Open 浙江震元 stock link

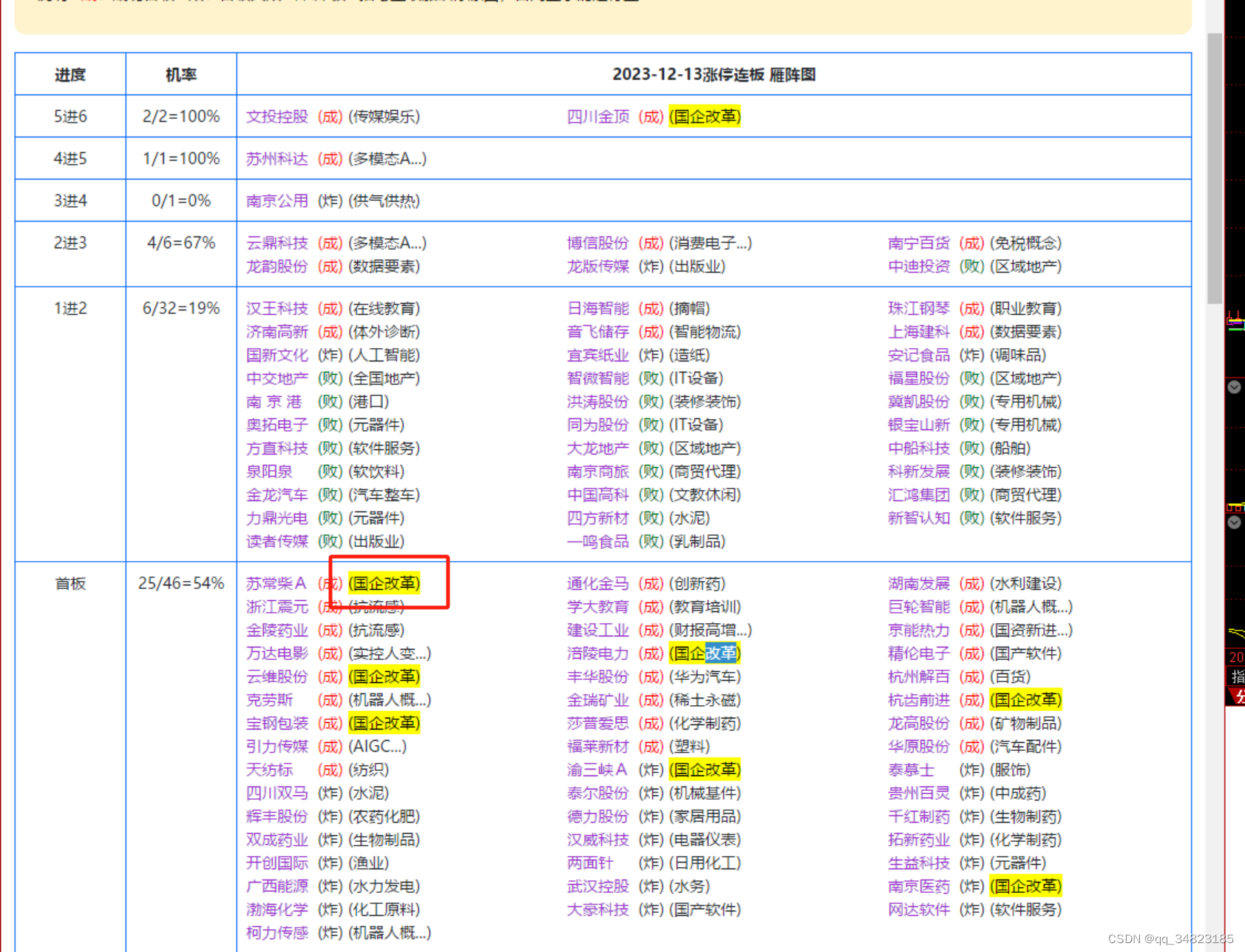277,607
